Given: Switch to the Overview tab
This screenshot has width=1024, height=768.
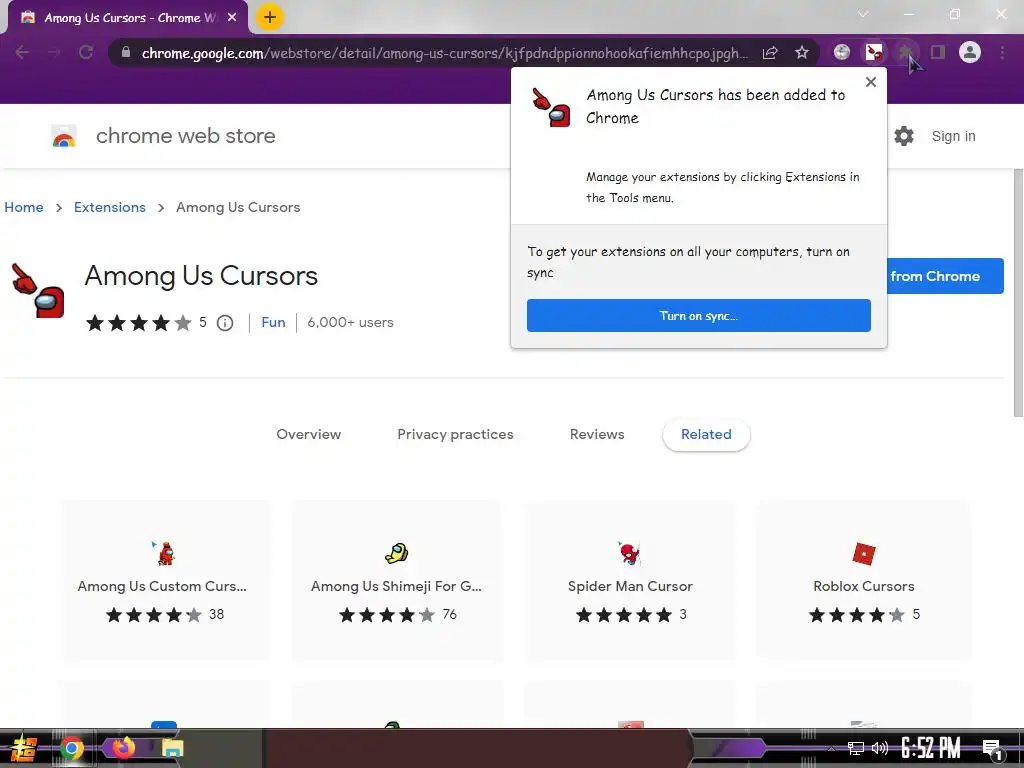Looking at the screenshot, I should click(x=308, y=434).
